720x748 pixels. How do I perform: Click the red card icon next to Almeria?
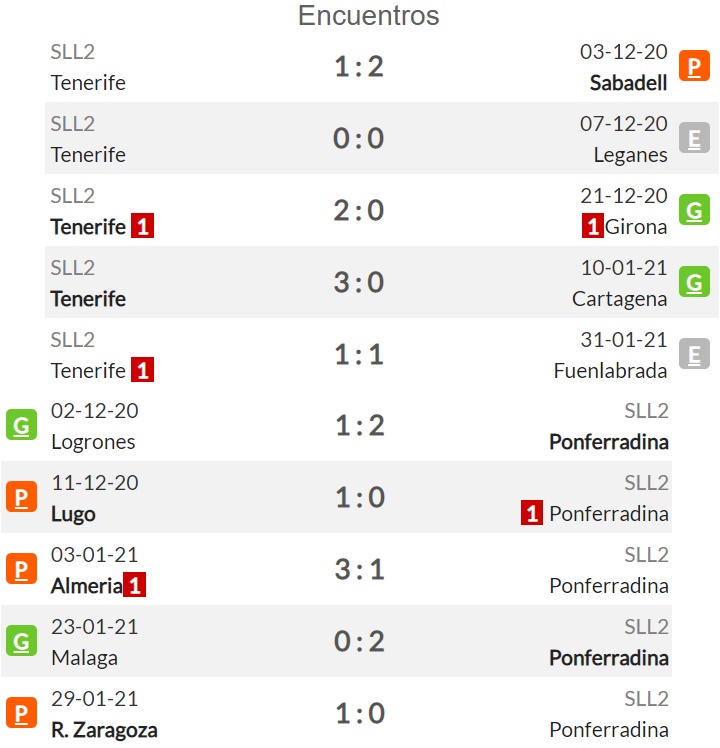[x=135, y=585]
